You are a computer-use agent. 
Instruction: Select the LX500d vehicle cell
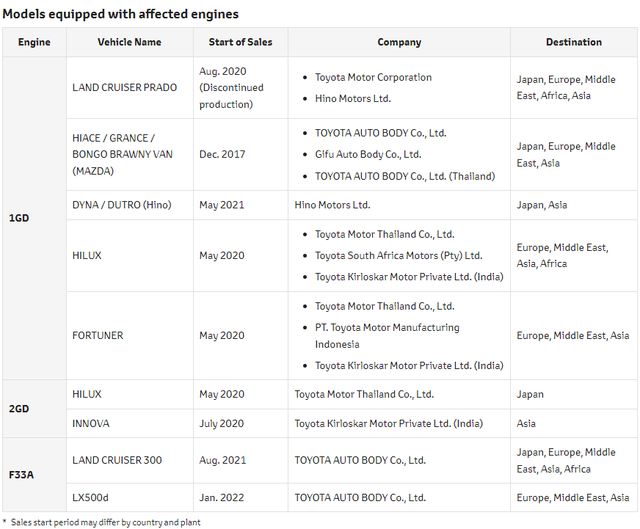91,497
